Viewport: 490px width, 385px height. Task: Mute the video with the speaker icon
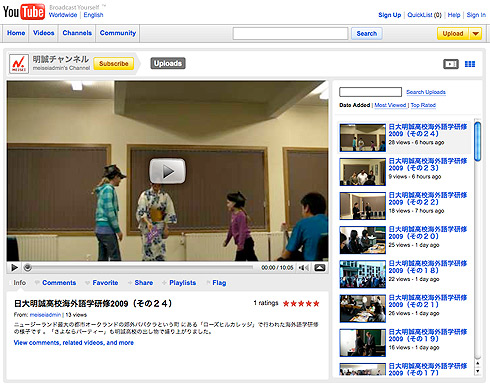click(303, 267)
